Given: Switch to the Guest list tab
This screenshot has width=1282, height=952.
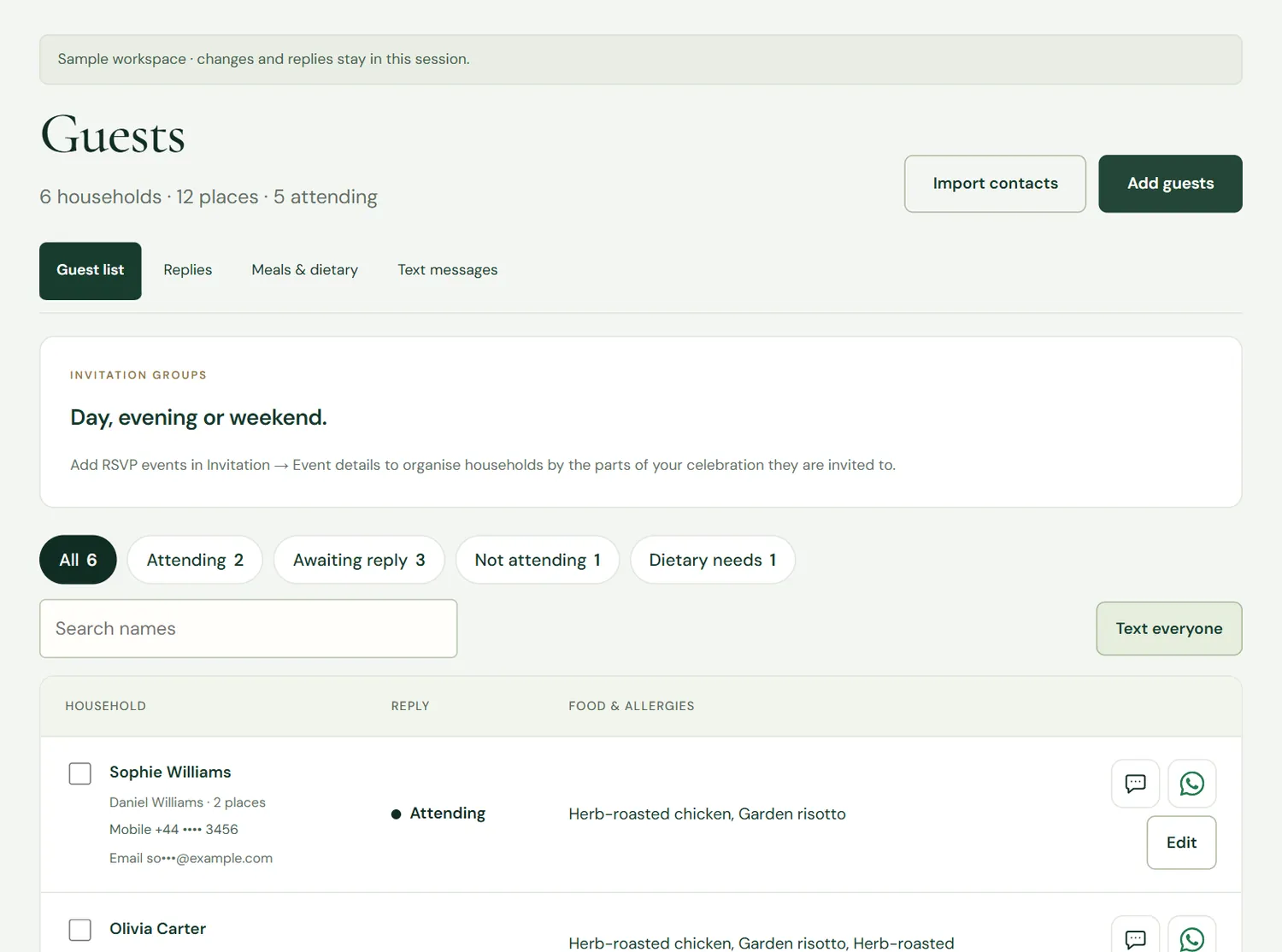Looking at the screenshot, I should (91, 271).
